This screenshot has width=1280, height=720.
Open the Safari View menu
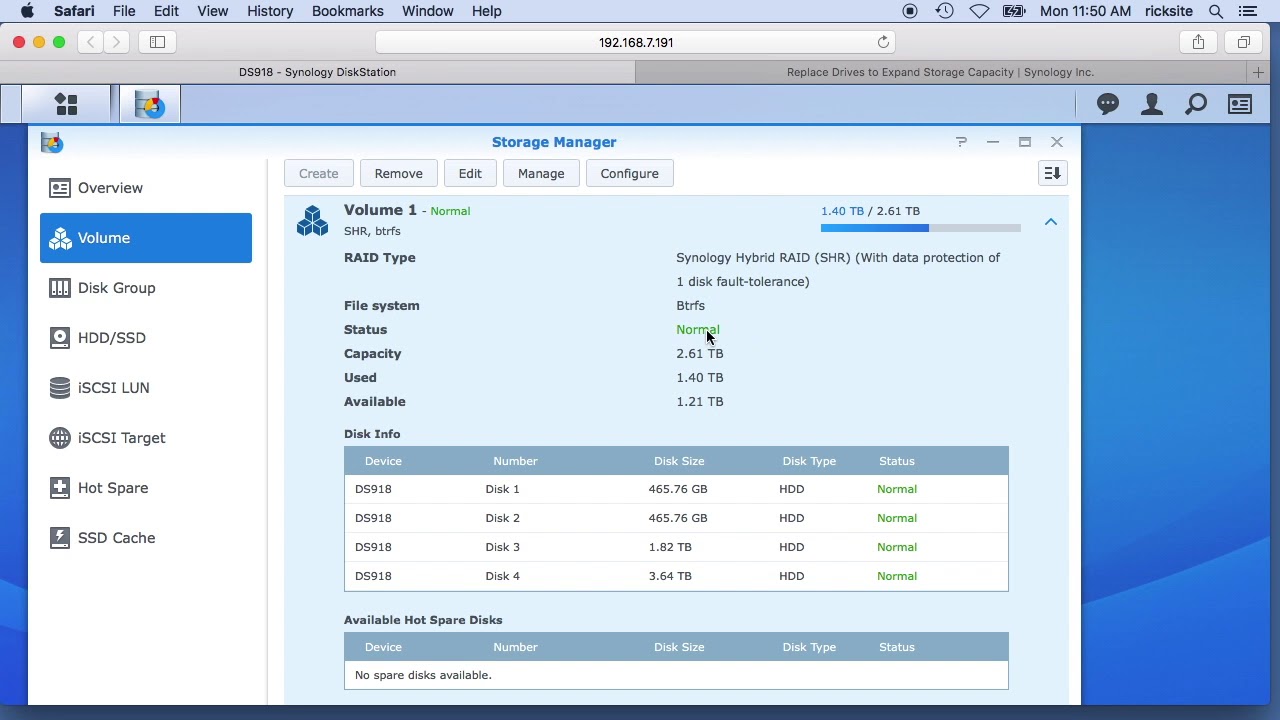click(212, 11)
